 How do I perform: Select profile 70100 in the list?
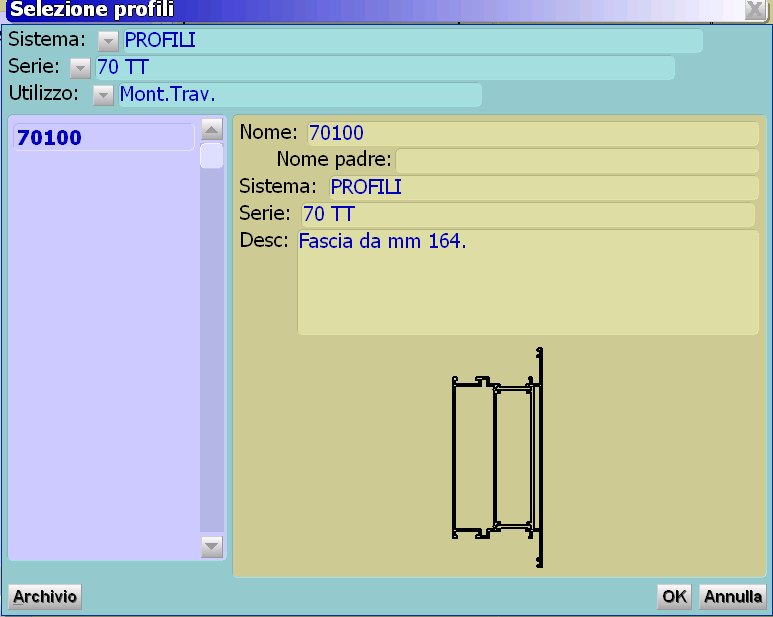point(104,137)
